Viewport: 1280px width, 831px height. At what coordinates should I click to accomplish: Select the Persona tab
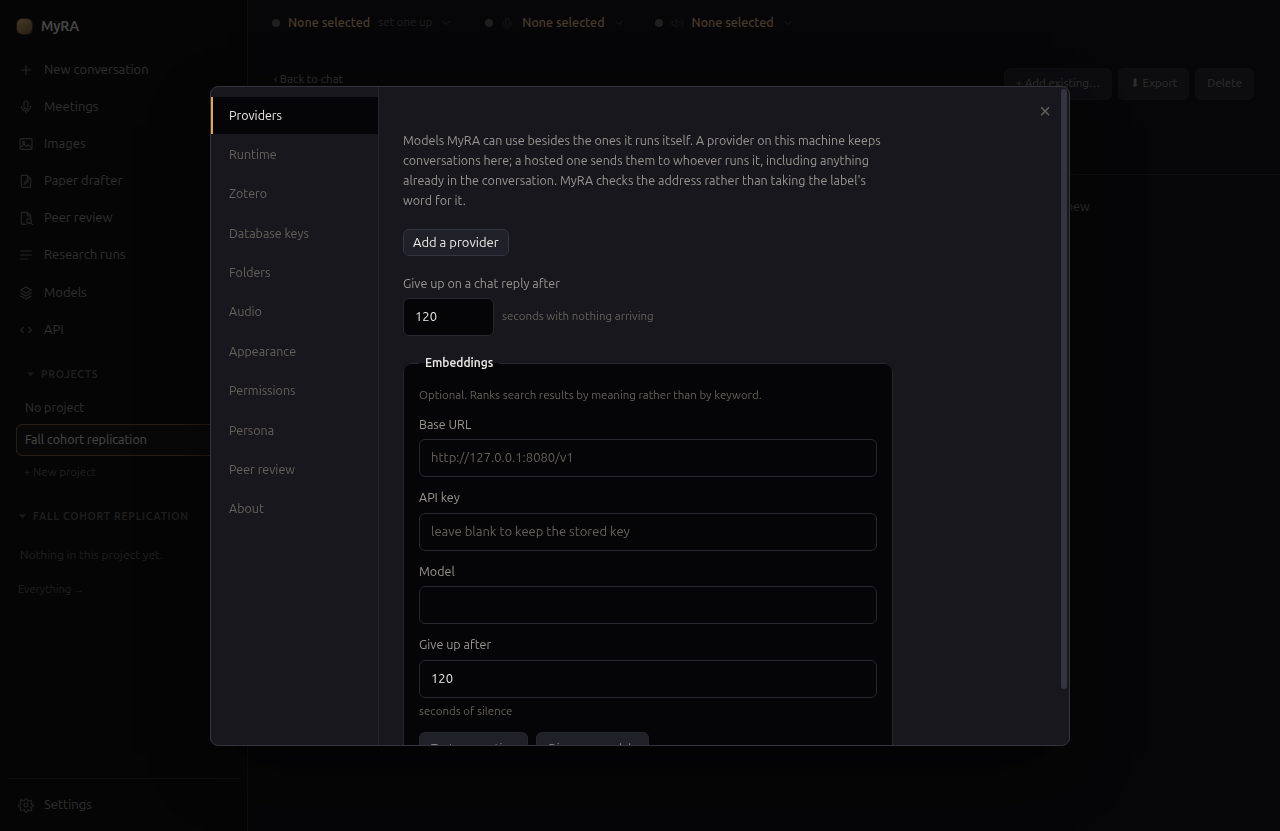tap(295, 430)
